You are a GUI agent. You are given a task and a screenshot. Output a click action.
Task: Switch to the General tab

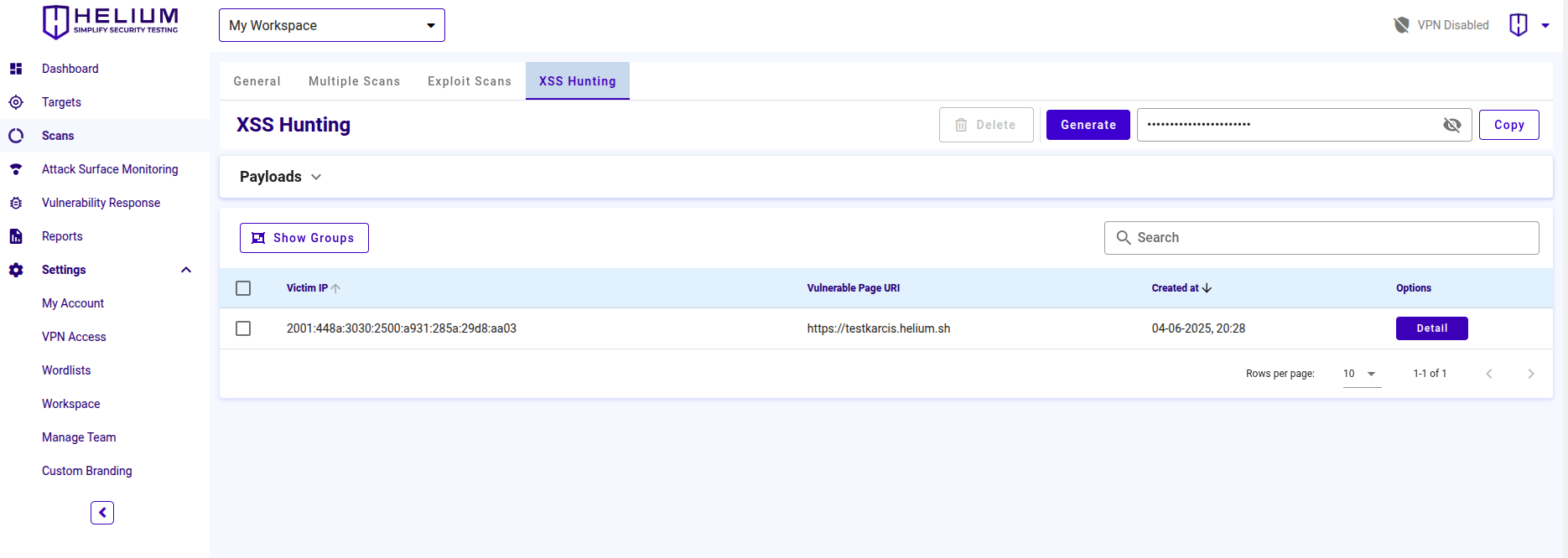(x=257, y=81)
